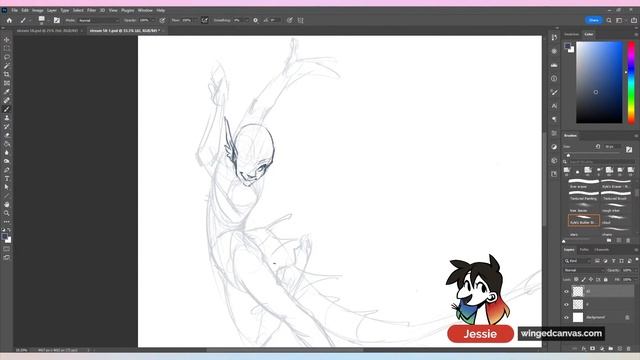
Task: Hide the Background layer
Action: coord(566,317)
